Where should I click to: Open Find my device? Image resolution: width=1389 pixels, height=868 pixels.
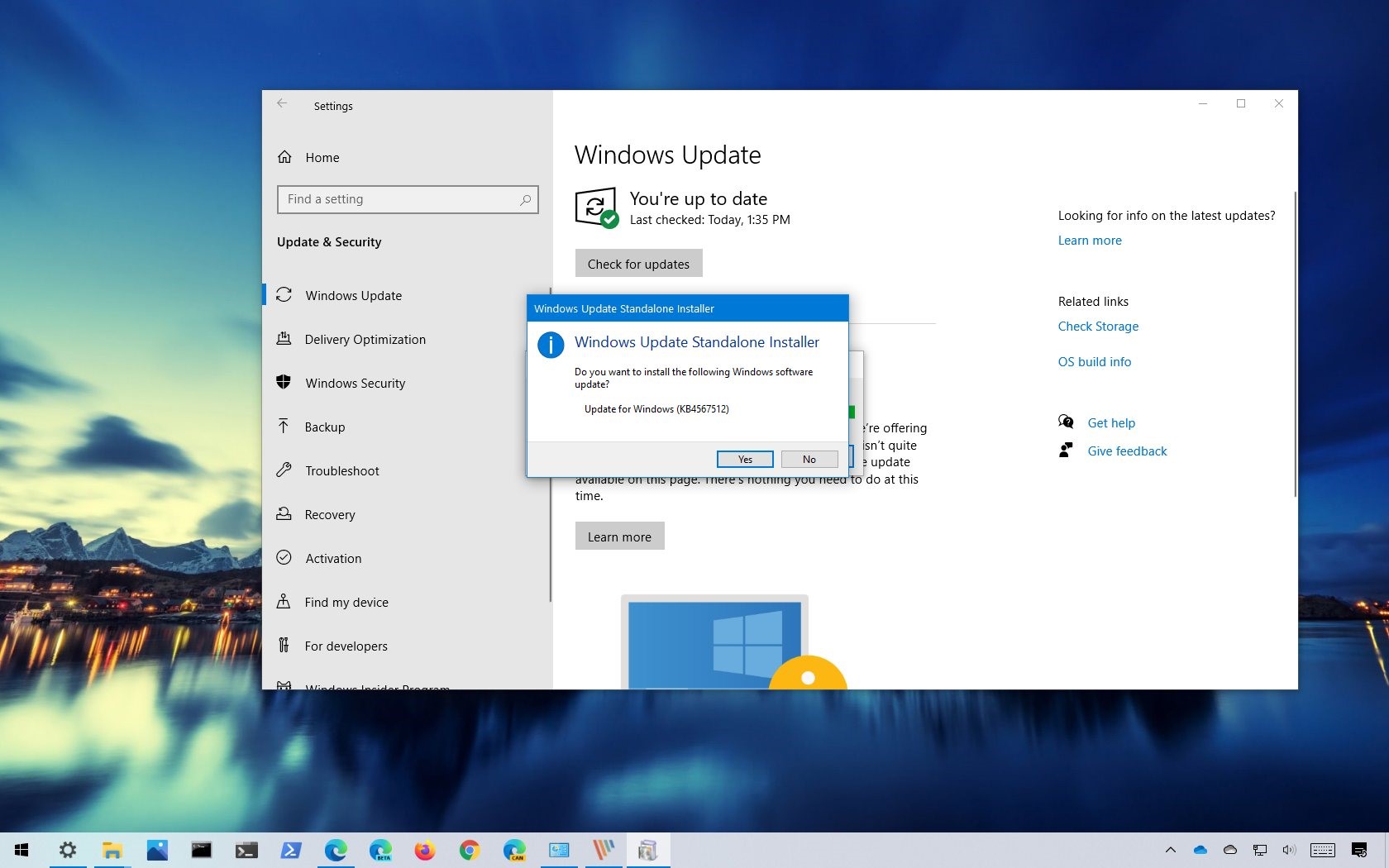(x=346, y=603)
